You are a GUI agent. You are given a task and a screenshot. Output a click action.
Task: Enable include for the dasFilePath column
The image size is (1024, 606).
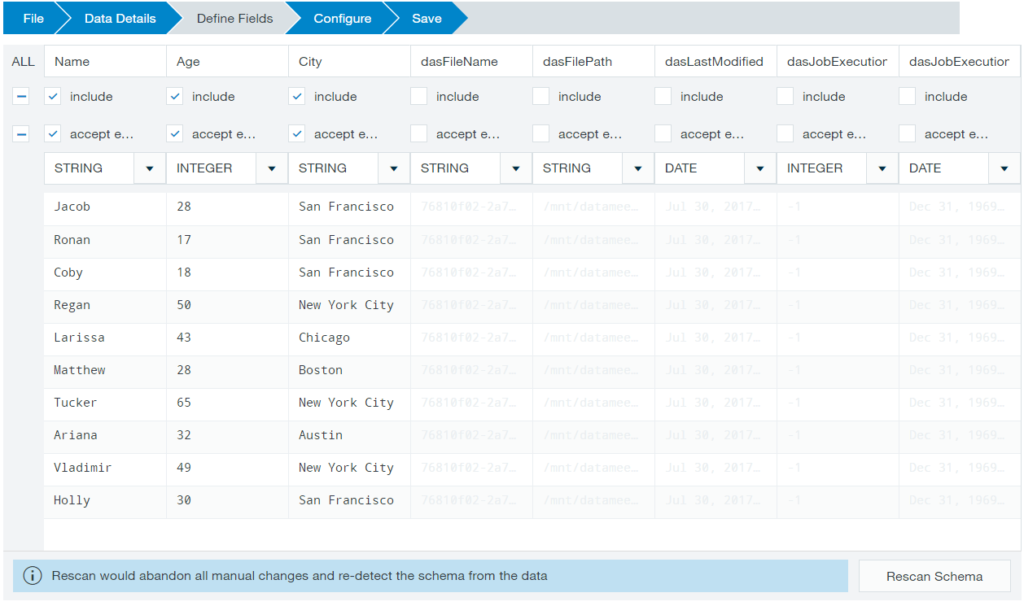540,96
